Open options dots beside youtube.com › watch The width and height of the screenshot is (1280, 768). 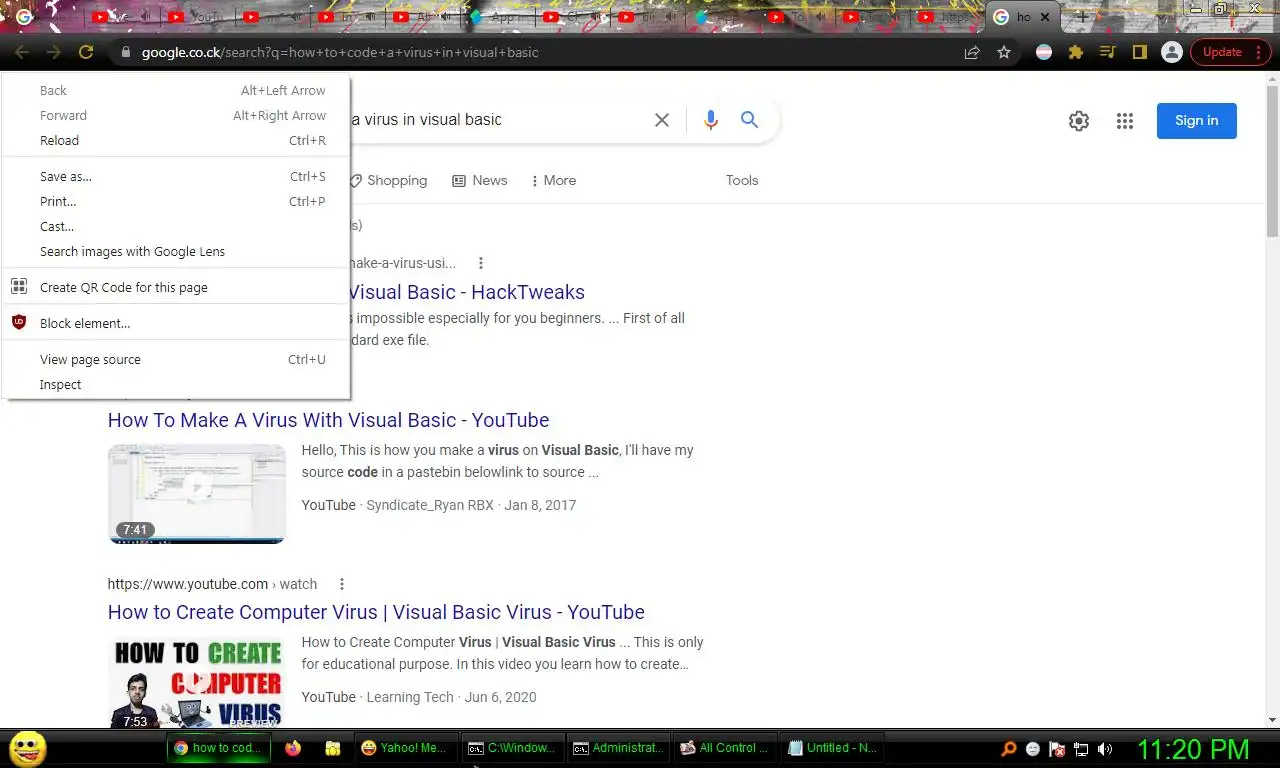tap(342, 584)
